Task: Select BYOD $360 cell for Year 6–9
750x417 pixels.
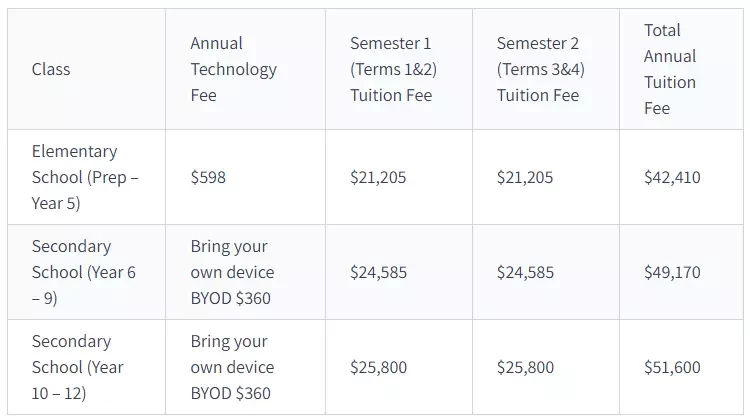Action: coord(245,272)
